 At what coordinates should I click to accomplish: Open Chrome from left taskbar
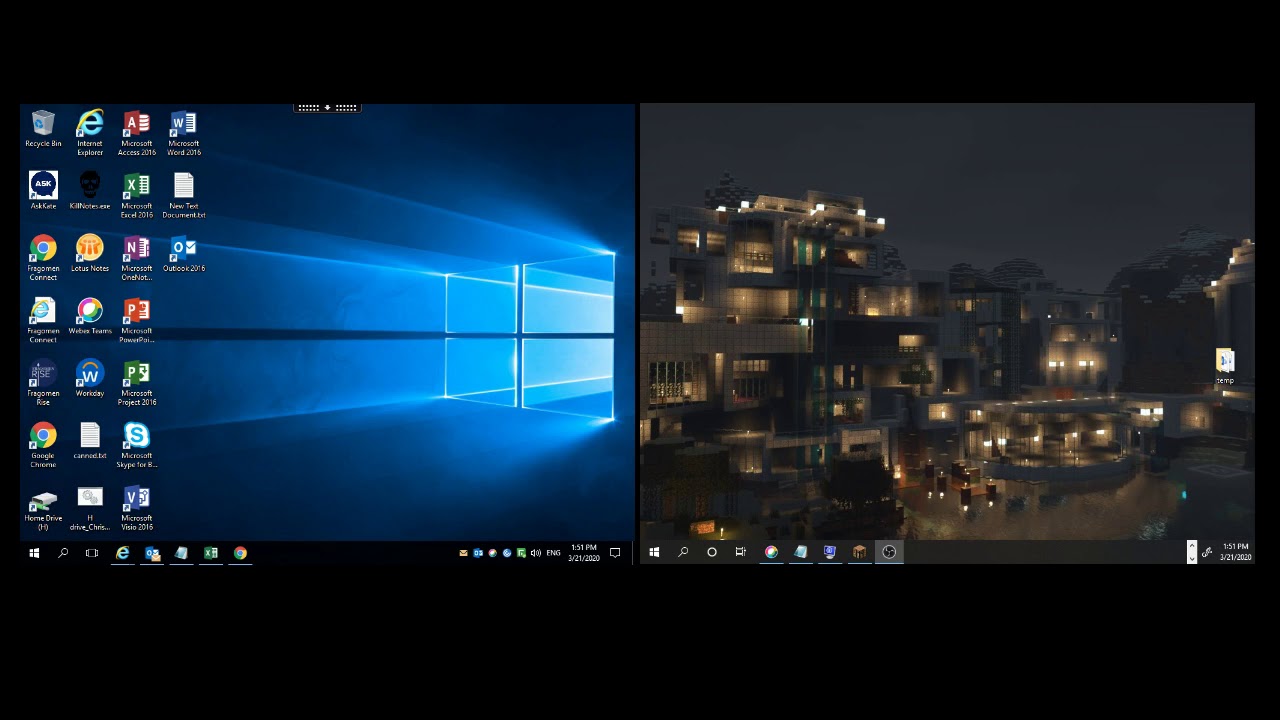click(240, 553)
